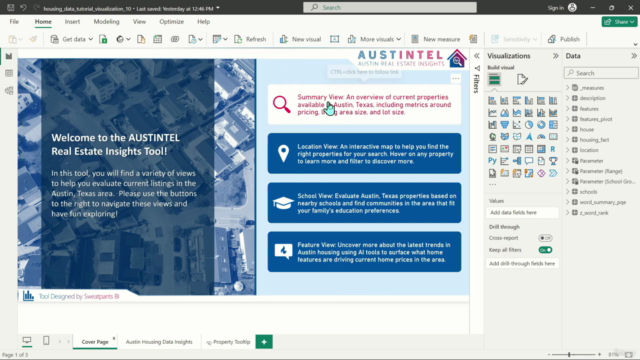
Task: Click the title bar Search box
Action: tap(390, 7)
